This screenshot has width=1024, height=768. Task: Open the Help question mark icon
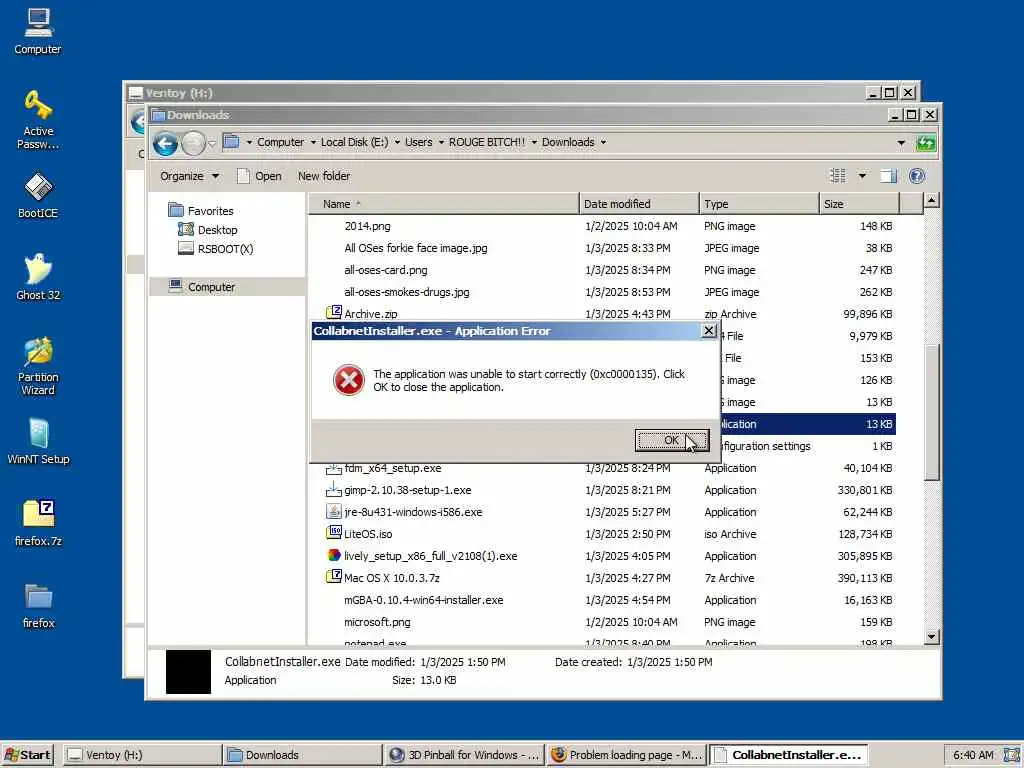tap(917, 176)
